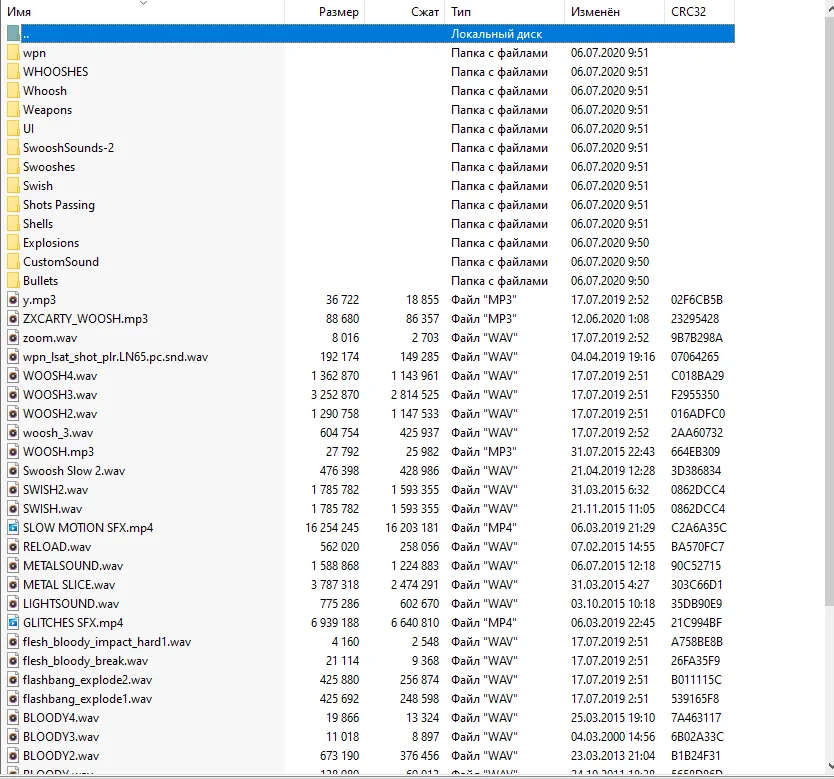The image size is (834, 779).
Task: Select the Swish folder name
Action: [x=38, y=186]
